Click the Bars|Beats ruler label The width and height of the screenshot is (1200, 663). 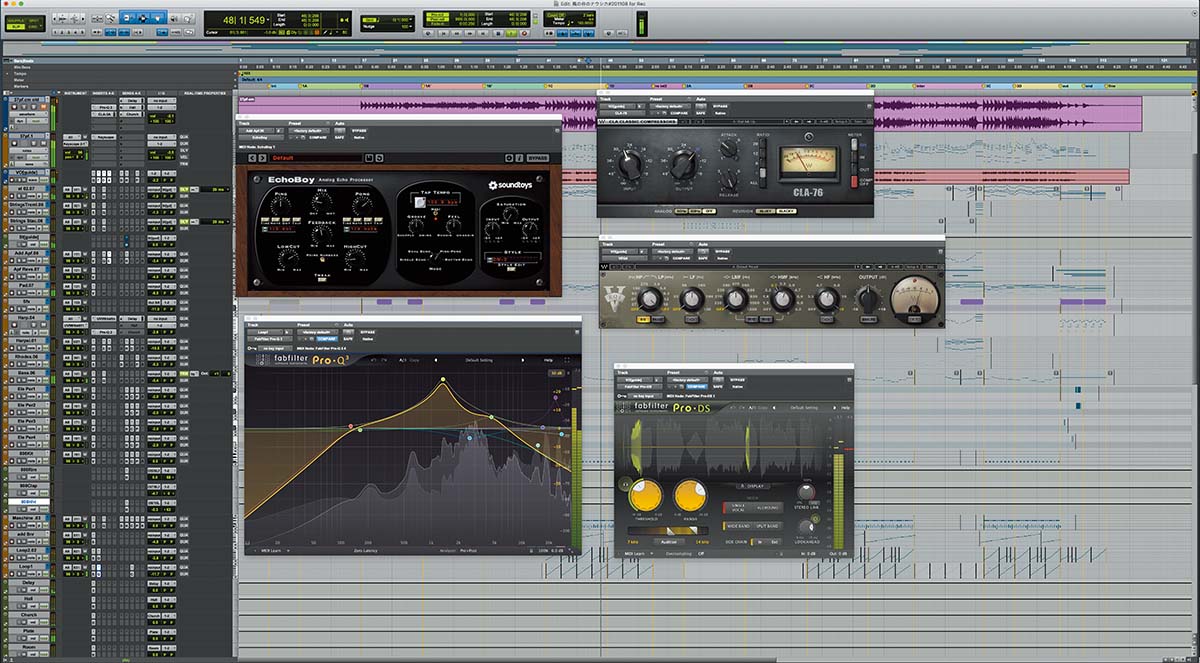23,60
